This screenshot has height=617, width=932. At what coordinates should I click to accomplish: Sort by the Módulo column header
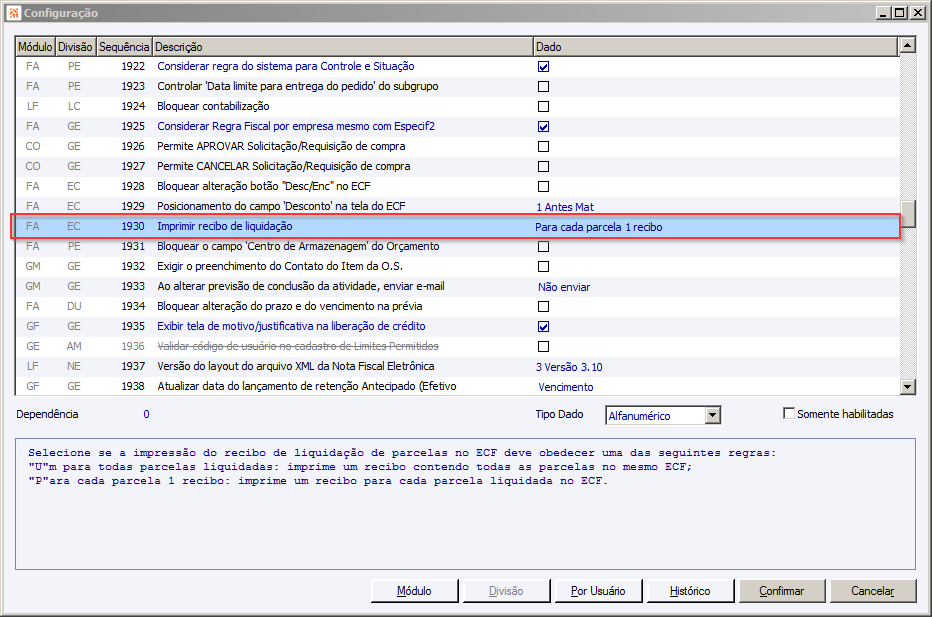click(35, 46)
